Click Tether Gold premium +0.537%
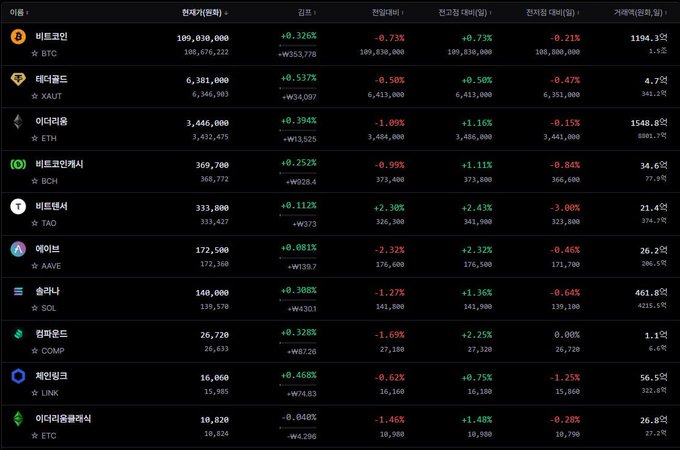This screenshot has width=680, height=450. pos(298,78)
